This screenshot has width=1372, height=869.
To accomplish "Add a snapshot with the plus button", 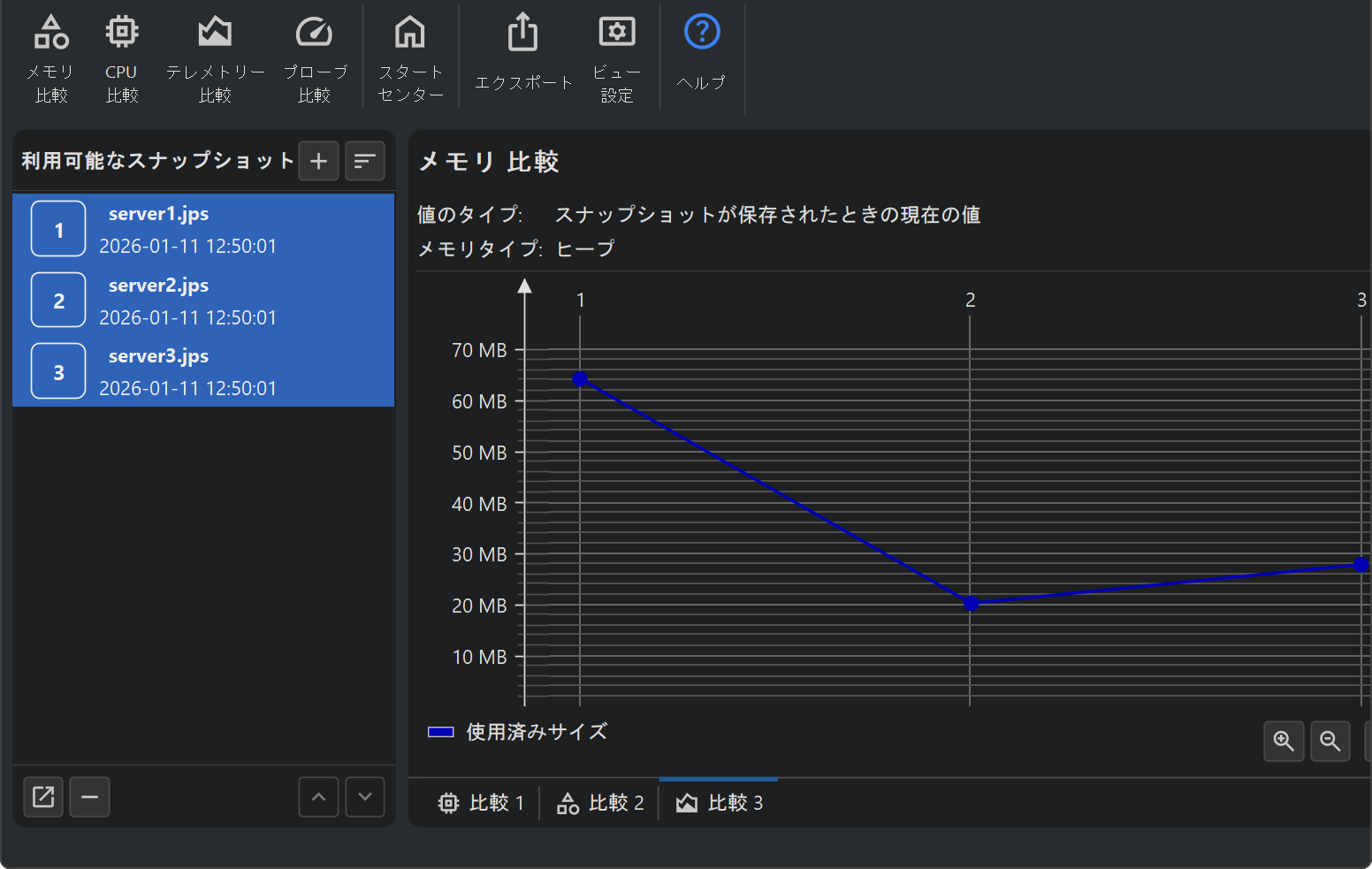I will (319, 161).
